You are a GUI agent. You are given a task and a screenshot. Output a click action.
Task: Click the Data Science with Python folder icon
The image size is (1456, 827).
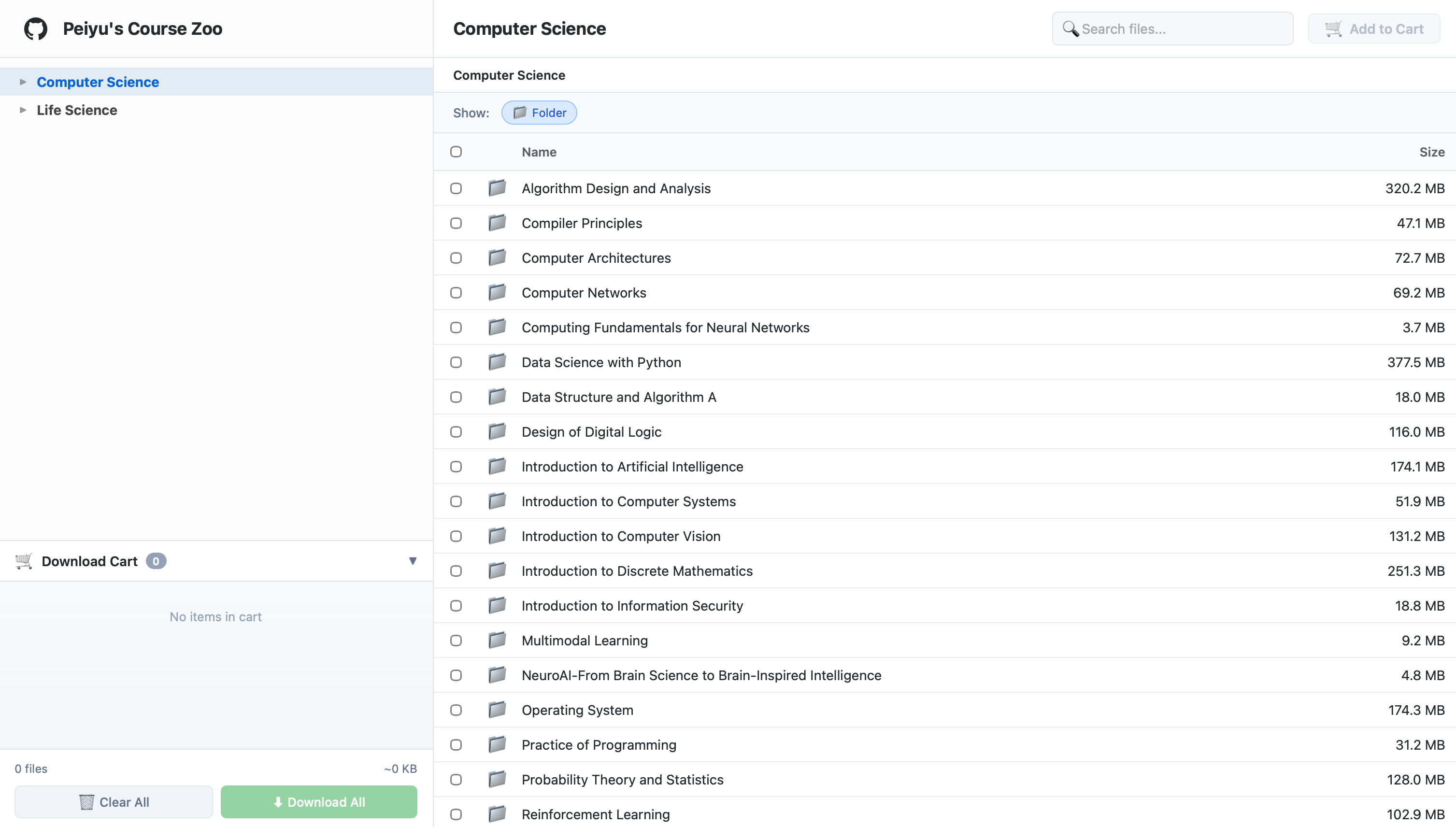(x=497, y=362)
